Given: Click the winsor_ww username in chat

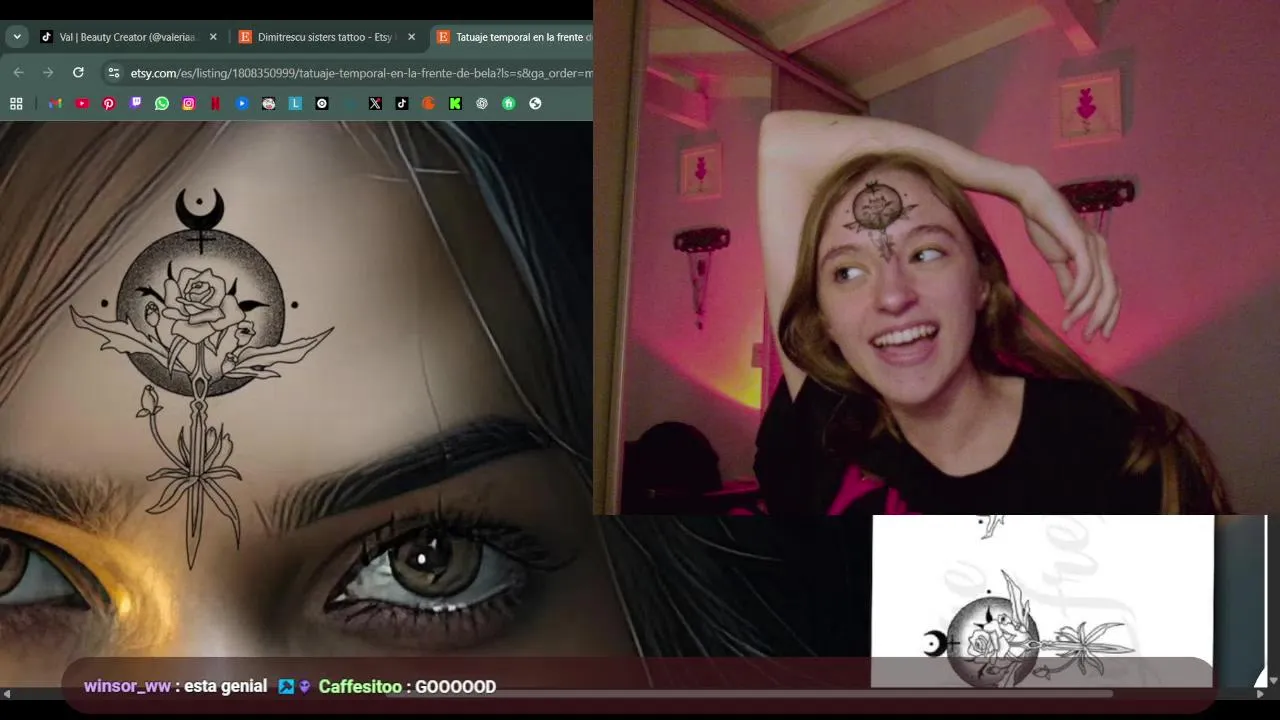Looking at the screenshot, I should tap(128, 686).
